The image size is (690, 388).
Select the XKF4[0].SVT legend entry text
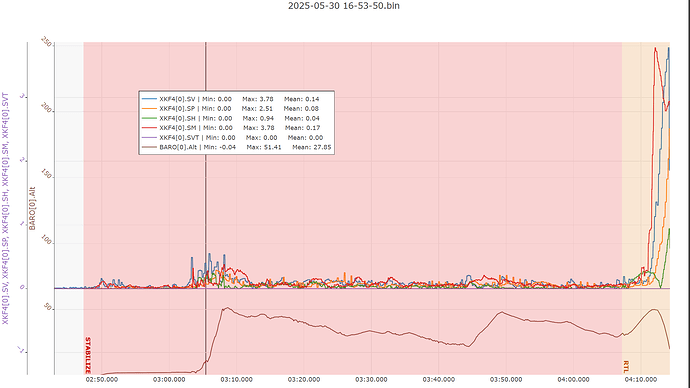[x=180, y=138]
